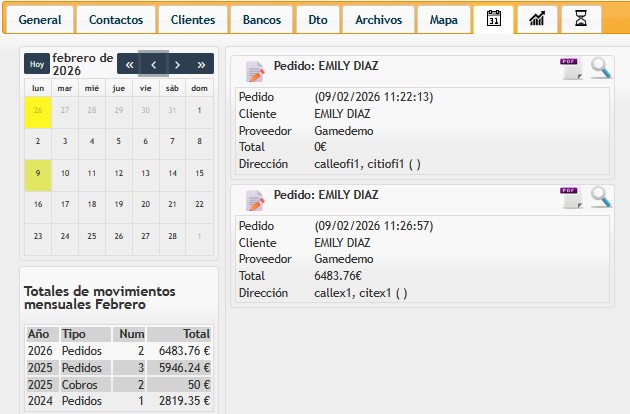Choose February 20 in calendar
The width and height of the screenshot is (630, 414).
145,207
